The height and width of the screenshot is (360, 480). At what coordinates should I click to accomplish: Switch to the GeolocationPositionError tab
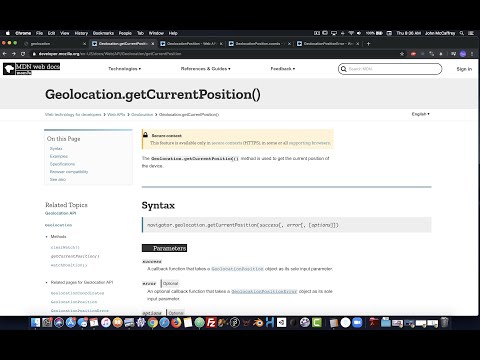pos(328,44)
